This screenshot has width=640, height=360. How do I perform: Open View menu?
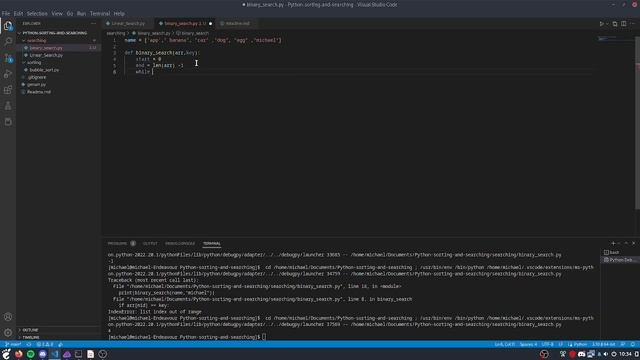point(57,13)
